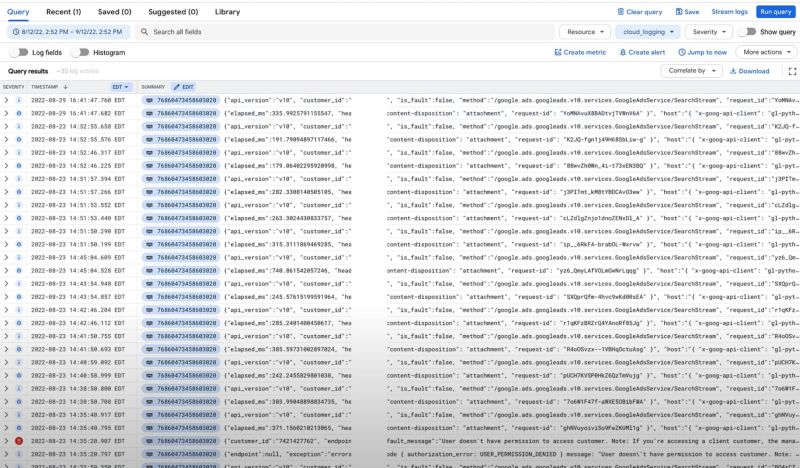The image size is (800, 468).
Task: Click resource chip in row 14:41:50.755
Action: [181, 336]
